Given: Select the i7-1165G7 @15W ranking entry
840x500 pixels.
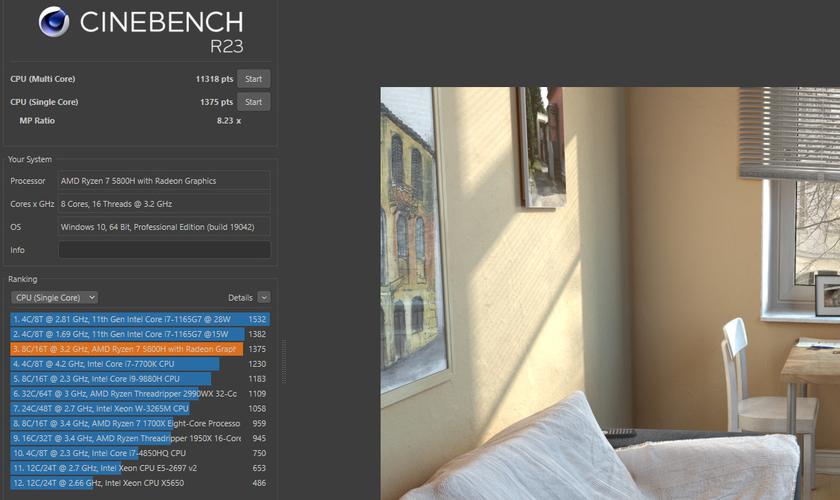Looking at the screenshot, I should [140, 334].
